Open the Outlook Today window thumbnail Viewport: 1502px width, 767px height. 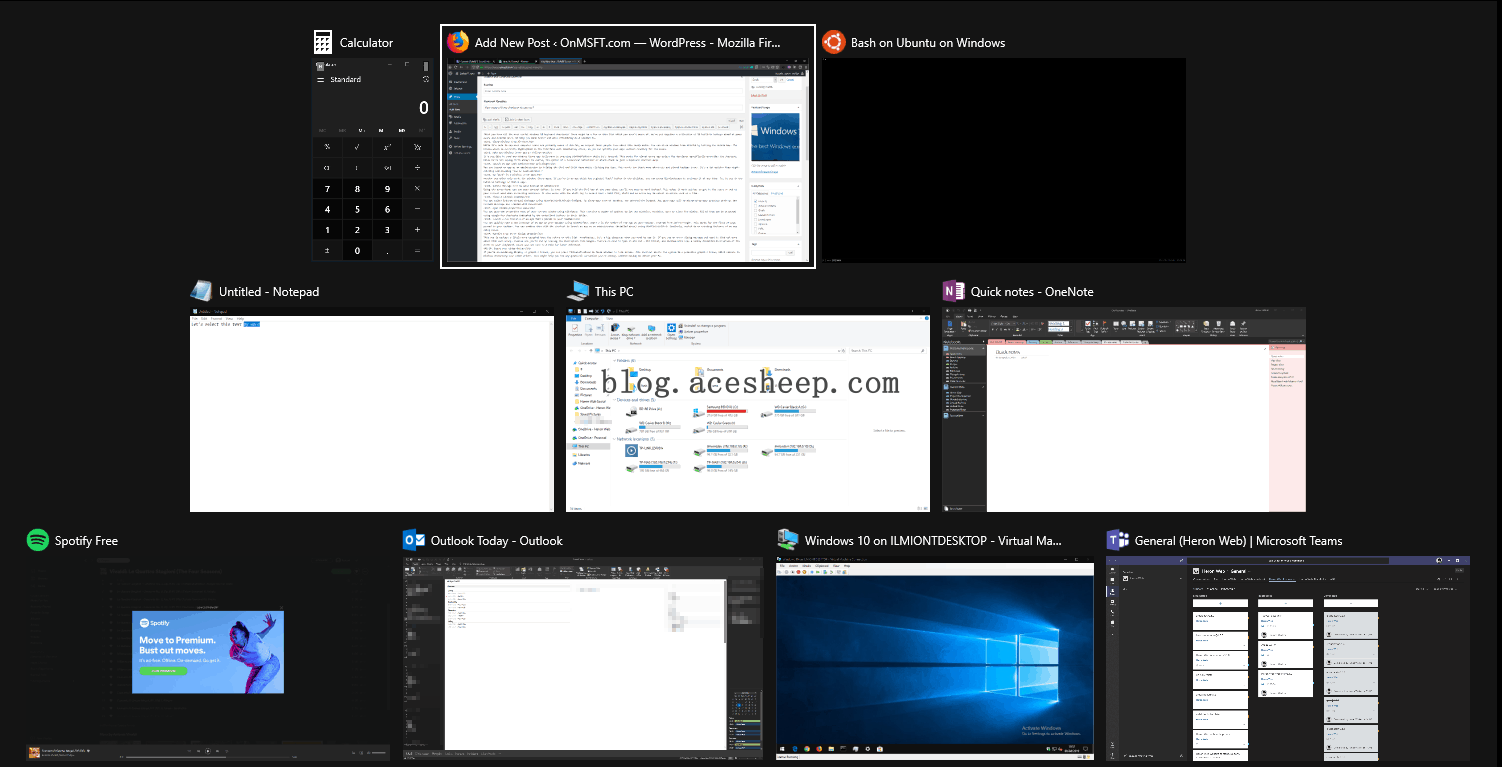pos(584,659)
